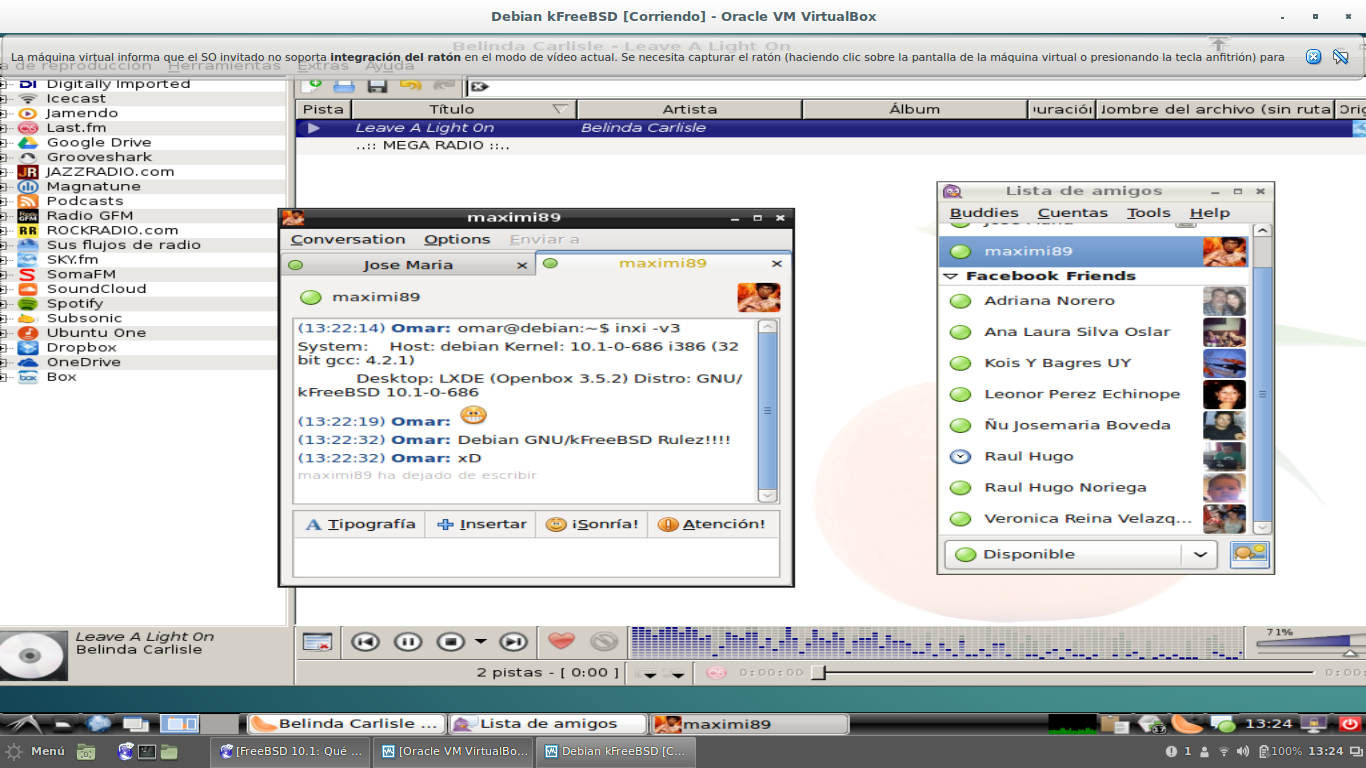
Task: Pause the current playback
Action: 408,642
